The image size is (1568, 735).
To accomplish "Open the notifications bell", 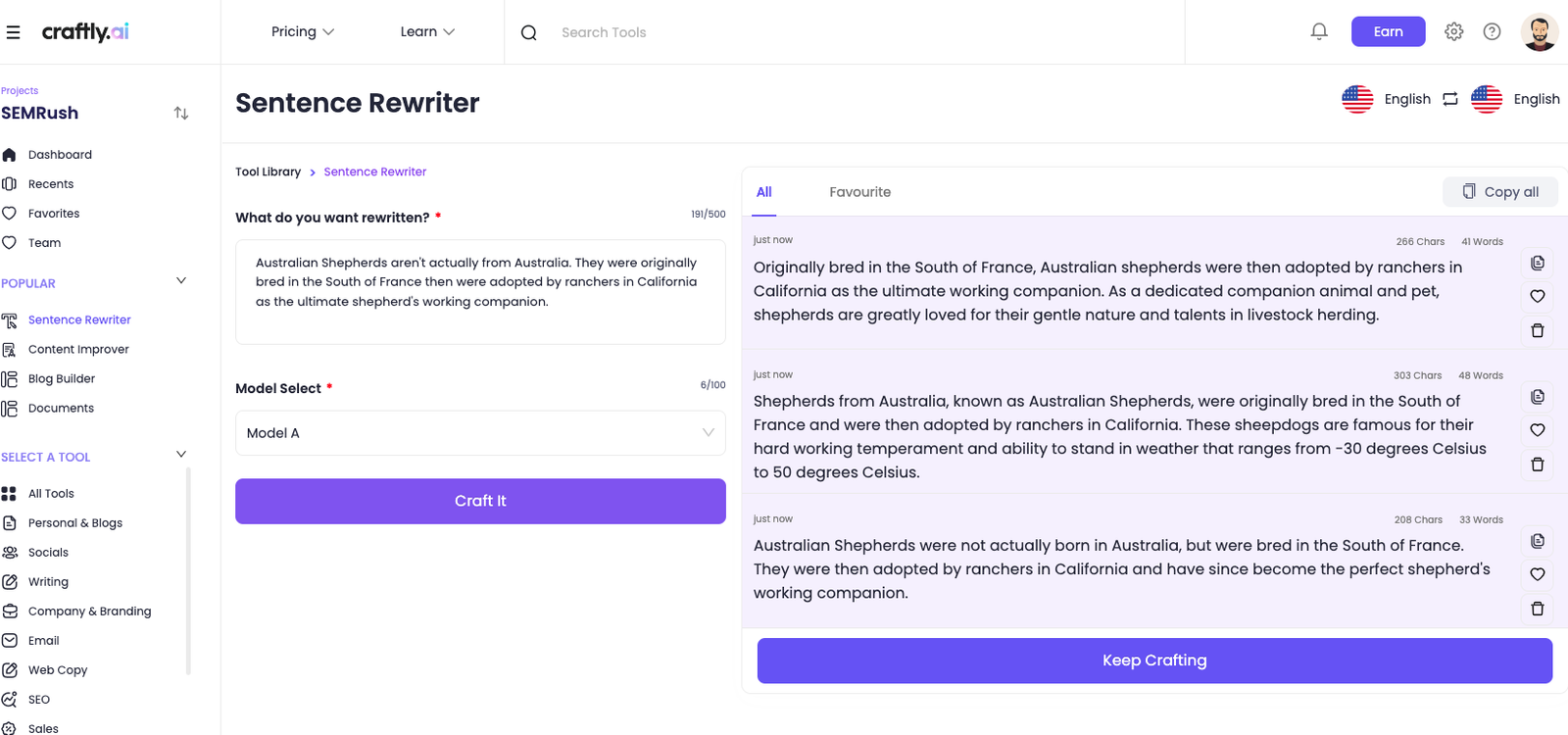I will (1318, 30).
